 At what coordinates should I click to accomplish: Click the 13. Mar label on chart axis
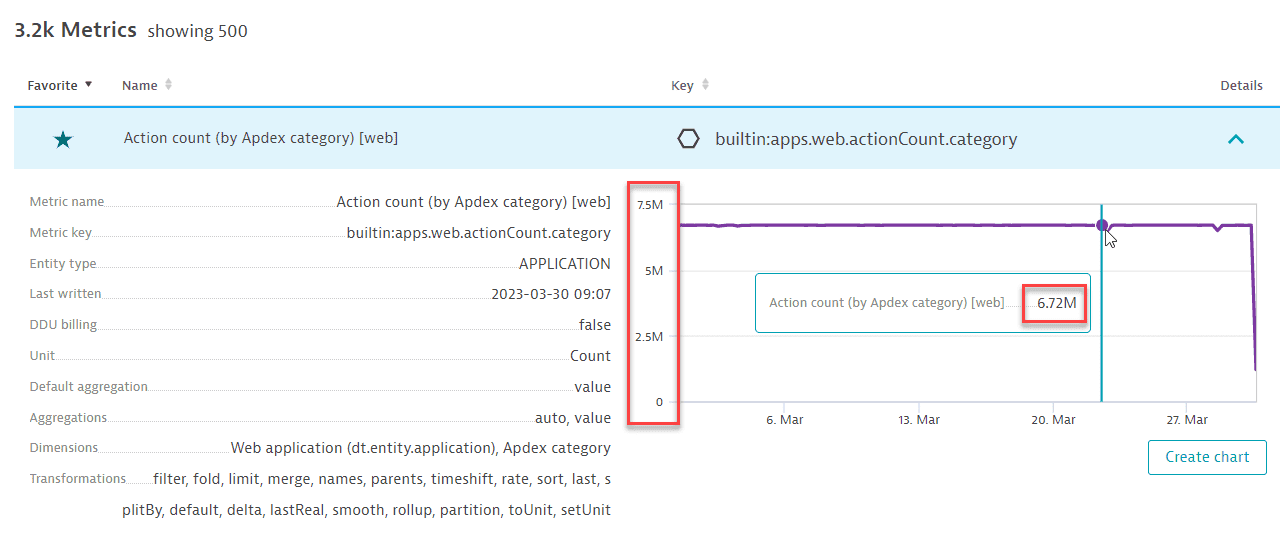coord(919,420)
